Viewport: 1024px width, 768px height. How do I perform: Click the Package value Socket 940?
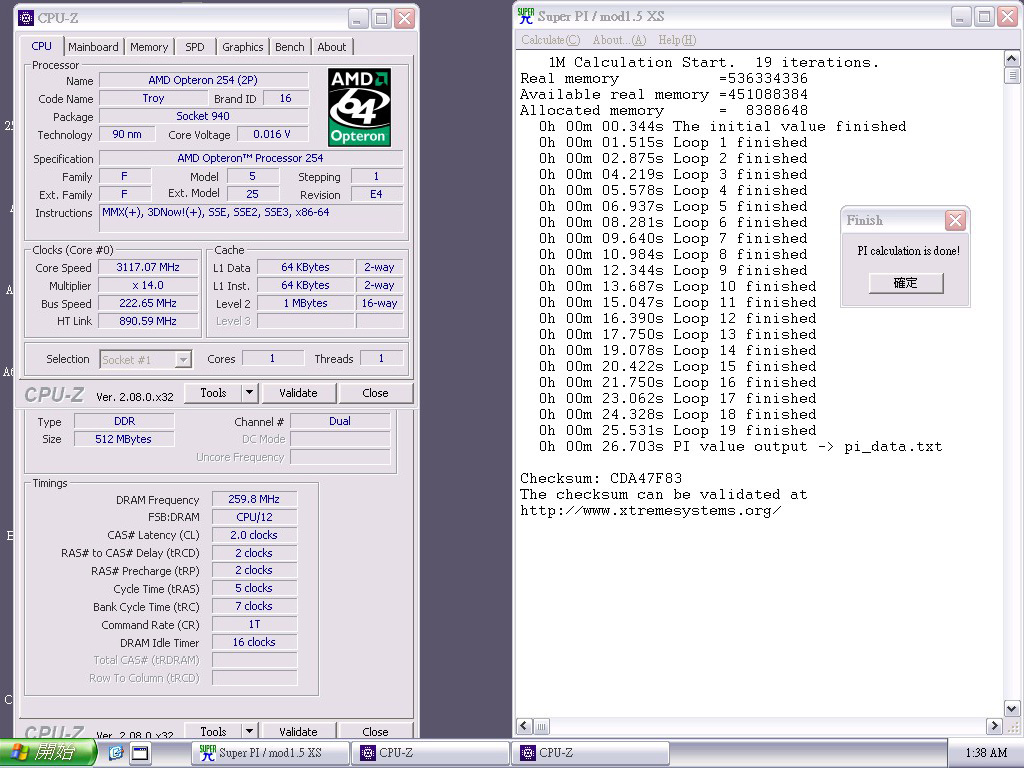[x=203, y=116]
